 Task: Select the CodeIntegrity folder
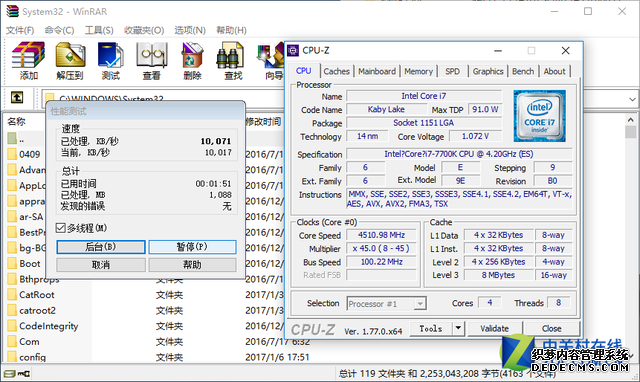coord(43,326)
